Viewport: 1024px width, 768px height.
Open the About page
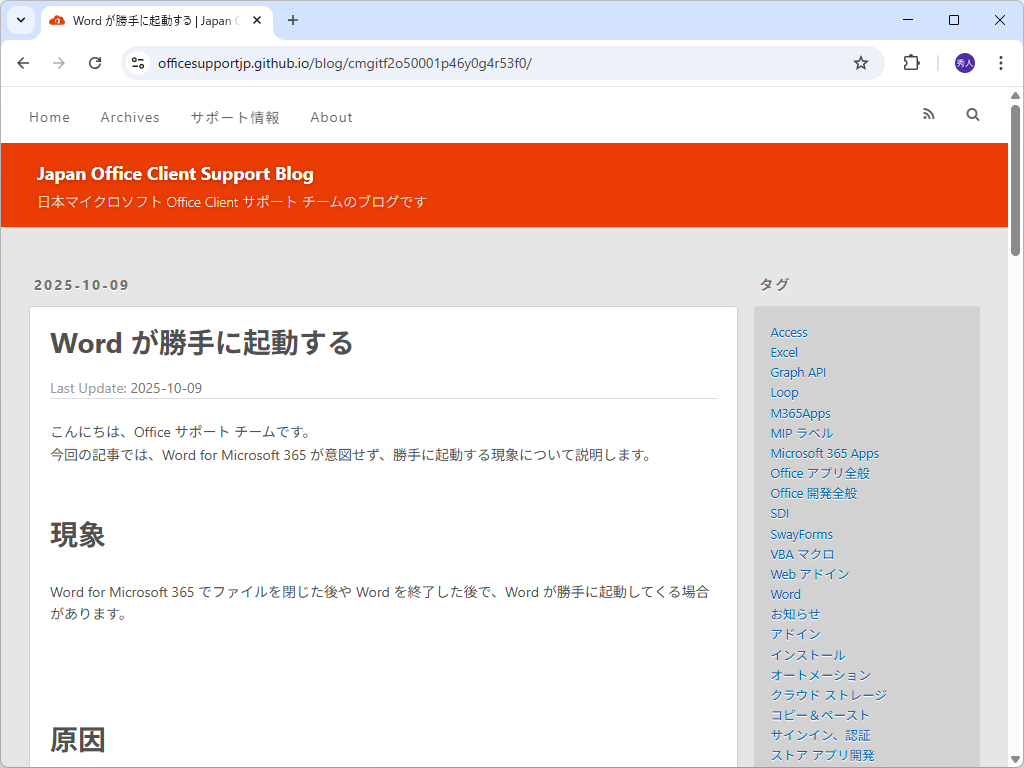point(331,117)
